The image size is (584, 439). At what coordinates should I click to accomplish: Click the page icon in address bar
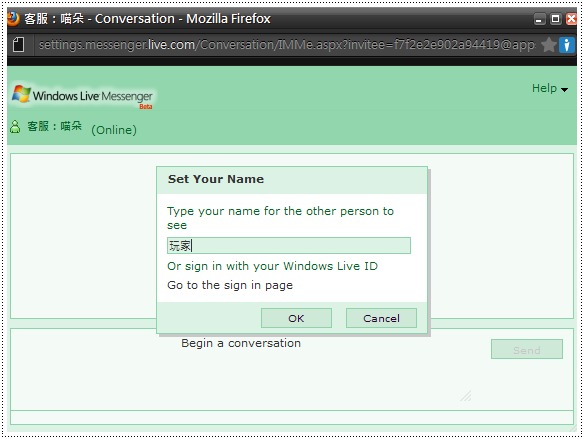point(19,45)
